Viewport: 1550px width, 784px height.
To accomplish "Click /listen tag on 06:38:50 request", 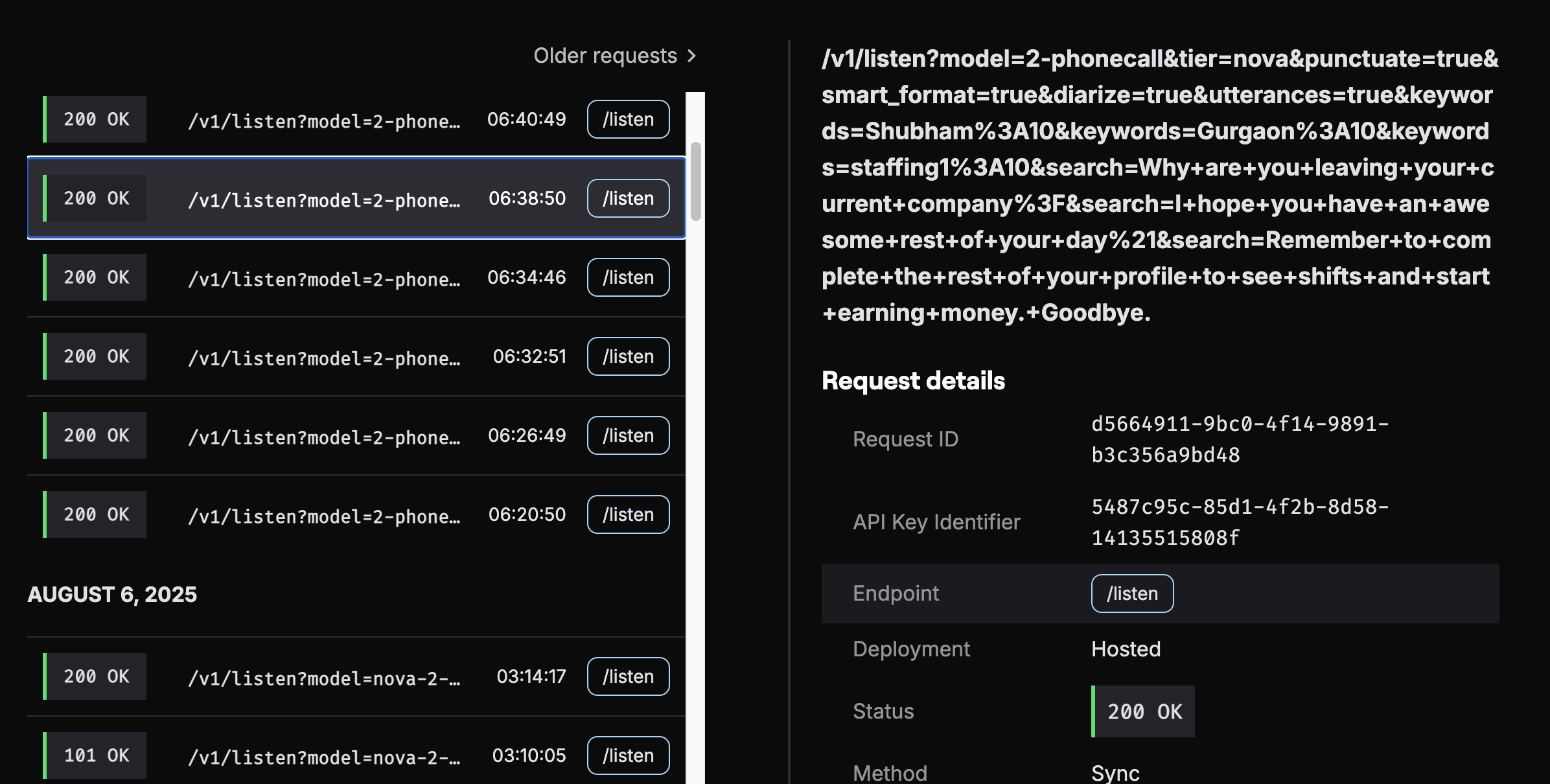I will click(x=628, y=199).
